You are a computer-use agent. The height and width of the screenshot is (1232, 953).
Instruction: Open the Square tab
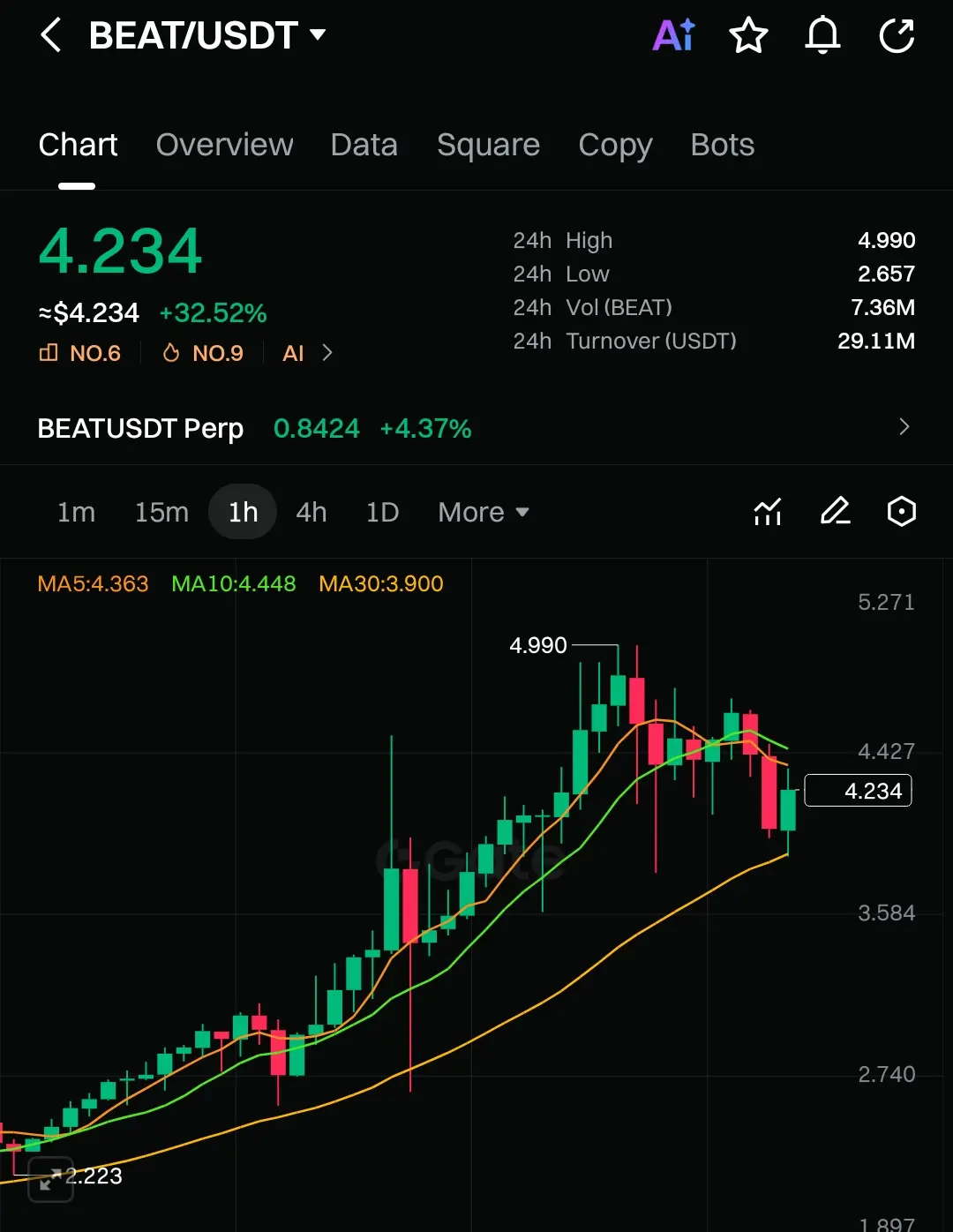click(x=488, y=145)
